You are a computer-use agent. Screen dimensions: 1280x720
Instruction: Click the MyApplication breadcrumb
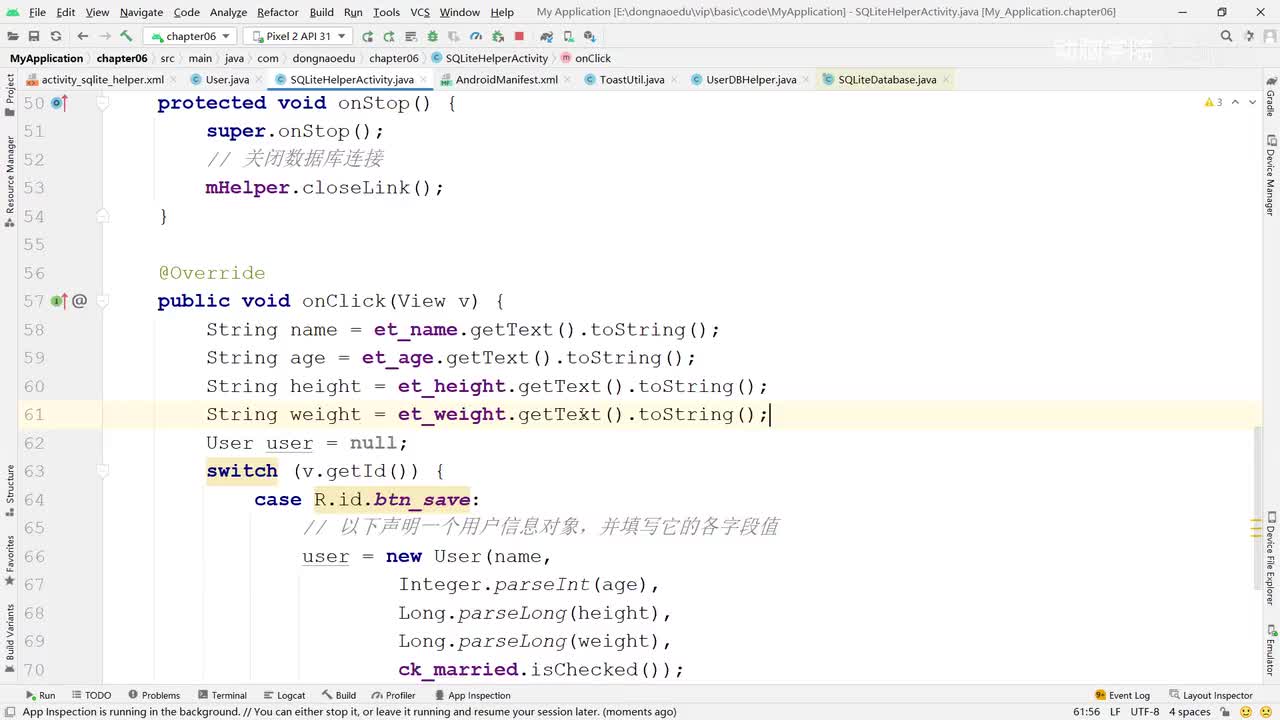point(46,58)
